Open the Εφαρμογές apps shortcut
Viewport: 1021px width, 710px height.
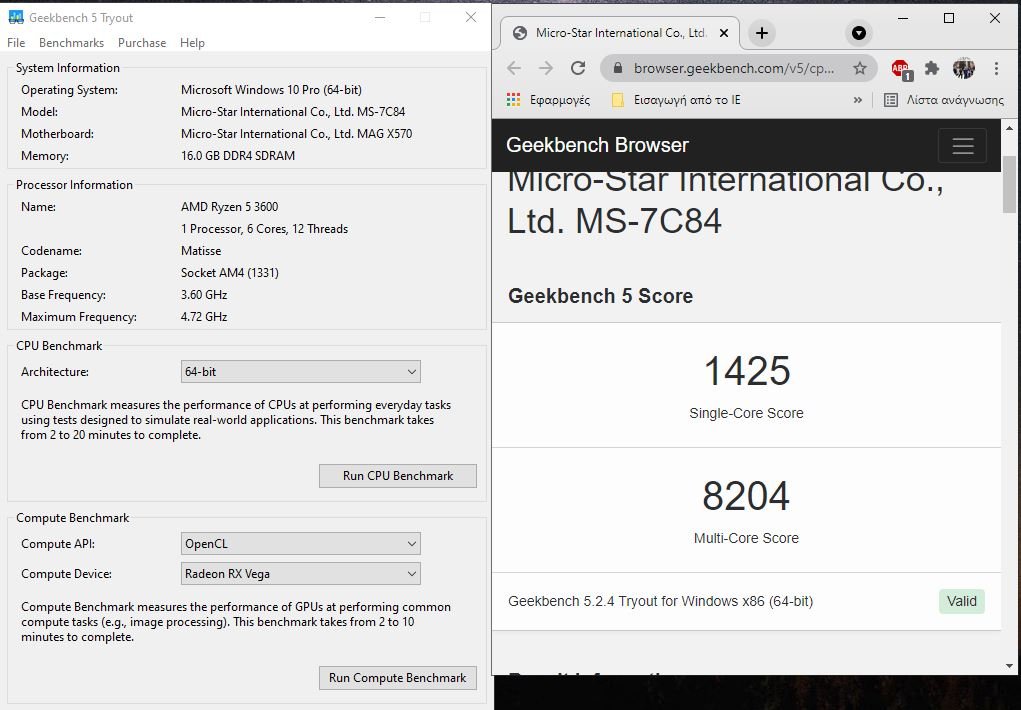pyautogui.click(x=549, y=100)
